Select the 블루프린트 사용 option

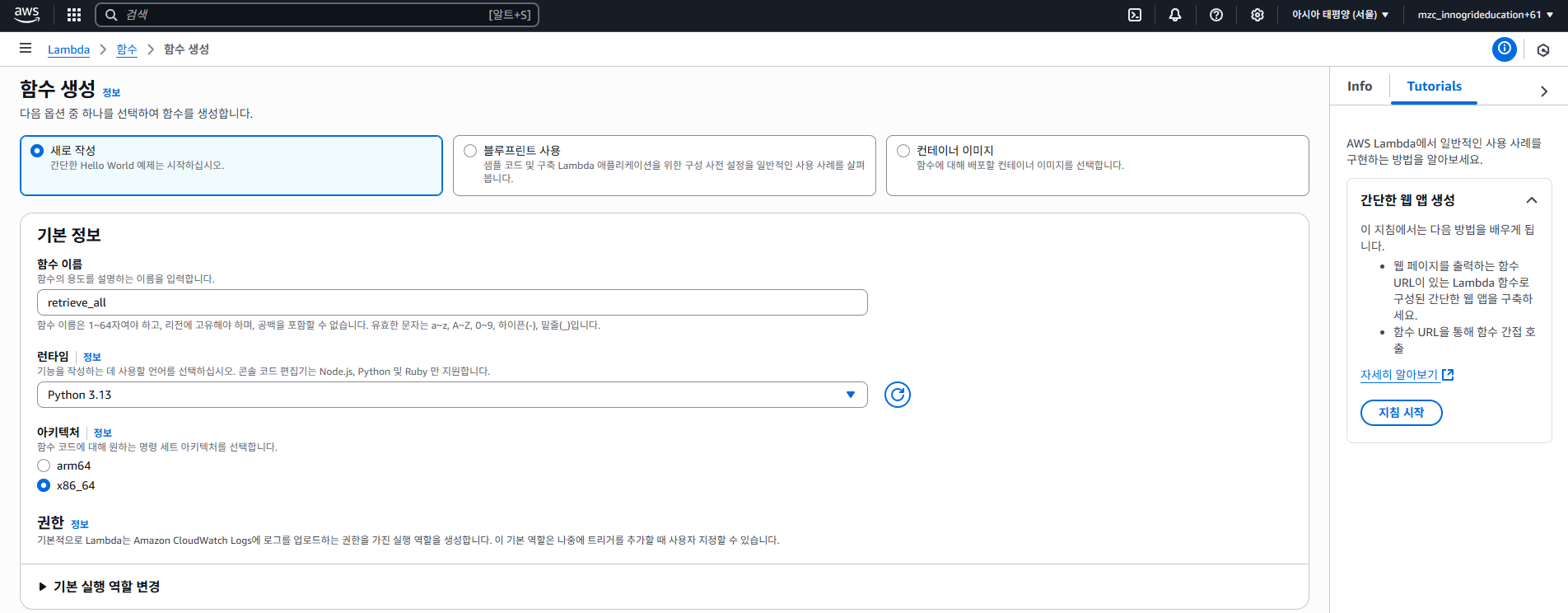(x=665, y=166)
